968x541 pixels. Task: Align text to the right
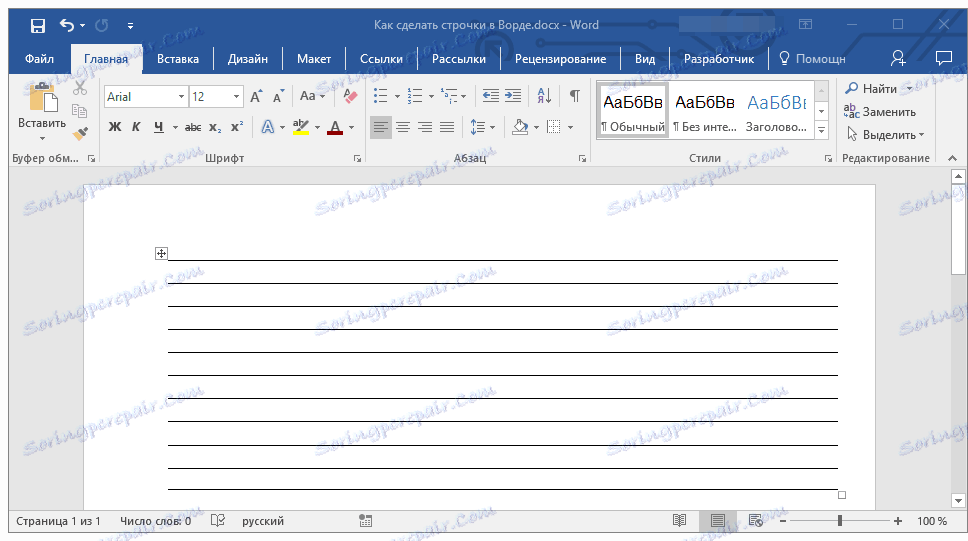pyautogui.click(x=425, y=127)
